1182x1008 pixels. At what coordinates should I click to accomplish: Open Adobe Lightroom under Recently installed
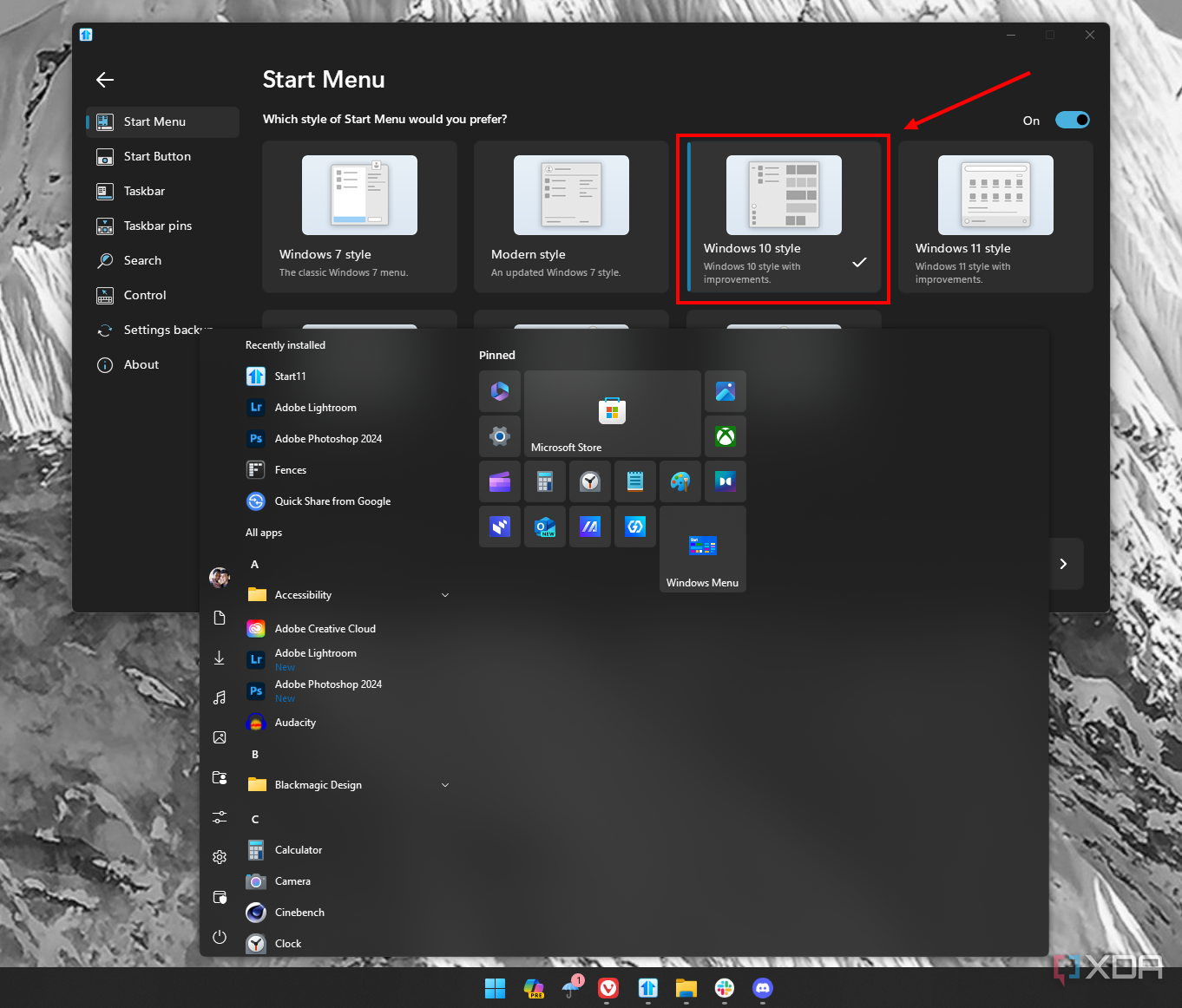click(349, 408)
